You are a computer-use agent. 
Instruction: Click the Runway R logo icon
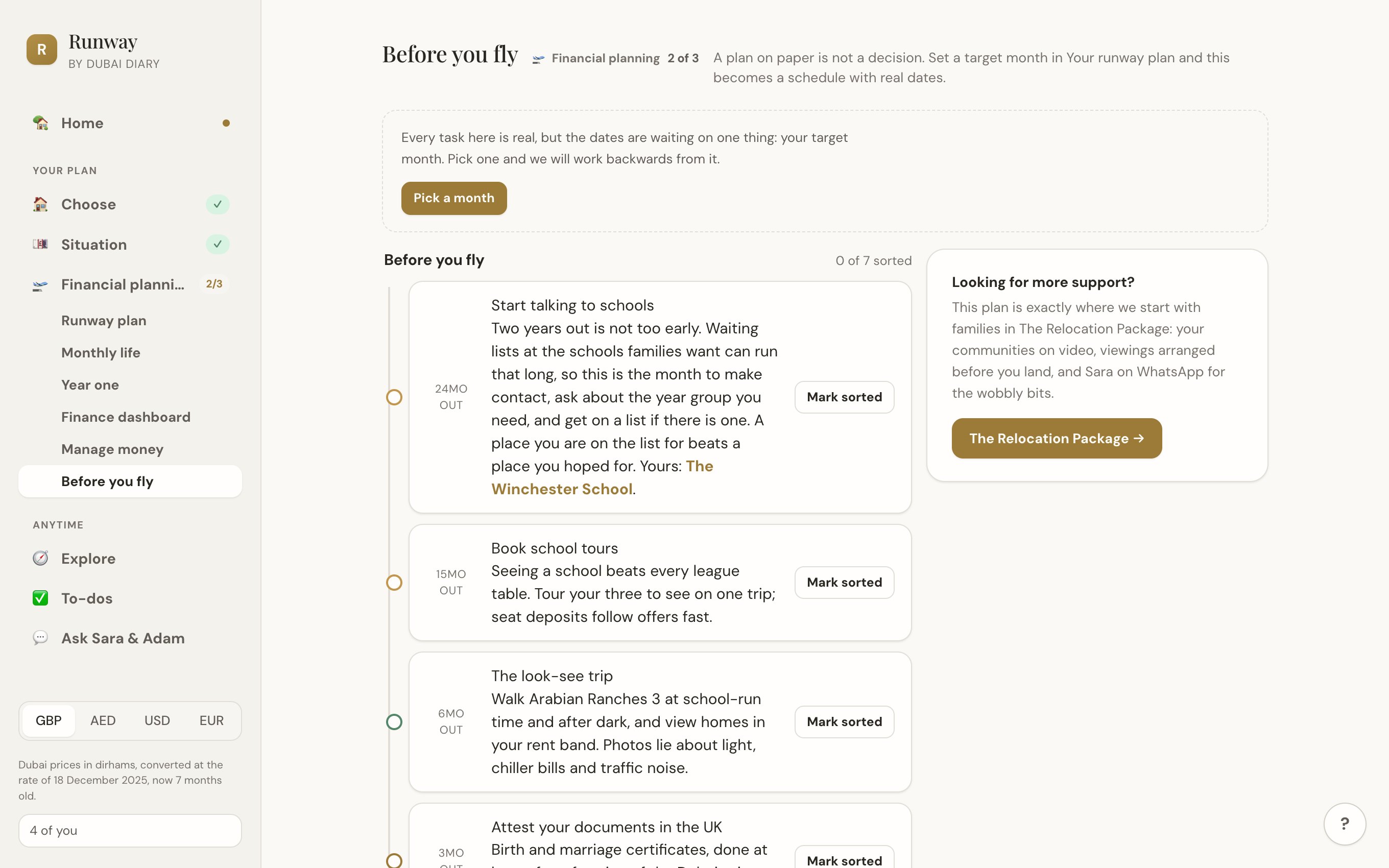[41, 50]
